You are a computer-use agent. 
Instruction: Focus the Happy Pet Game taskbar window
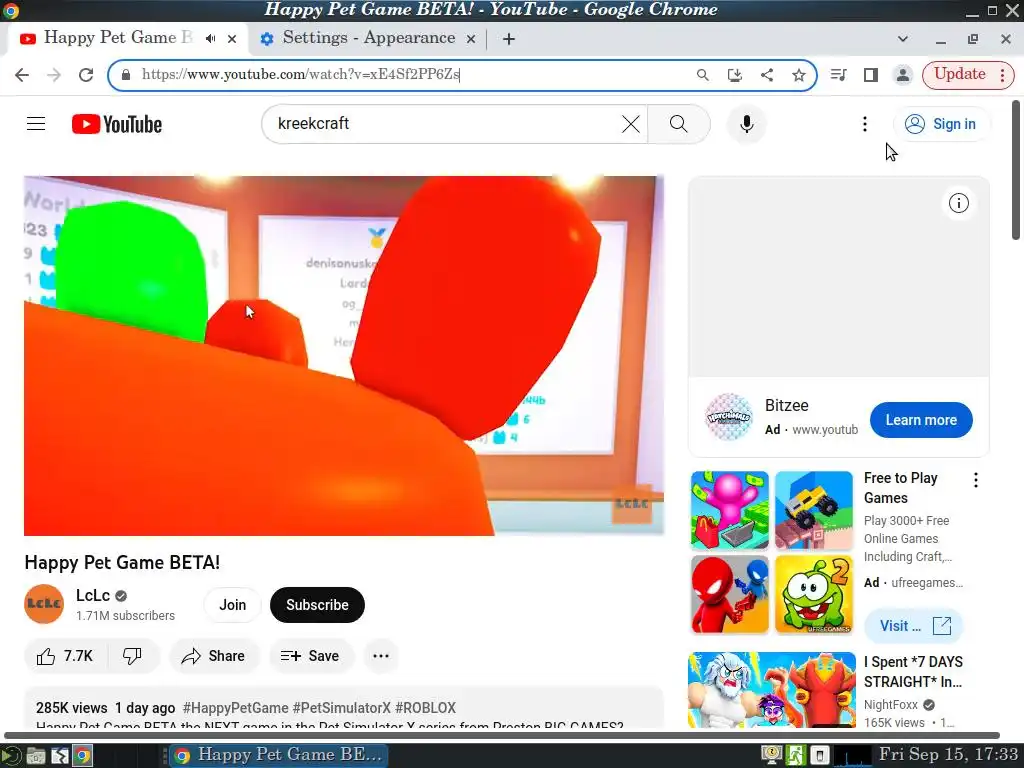[280, 756]
